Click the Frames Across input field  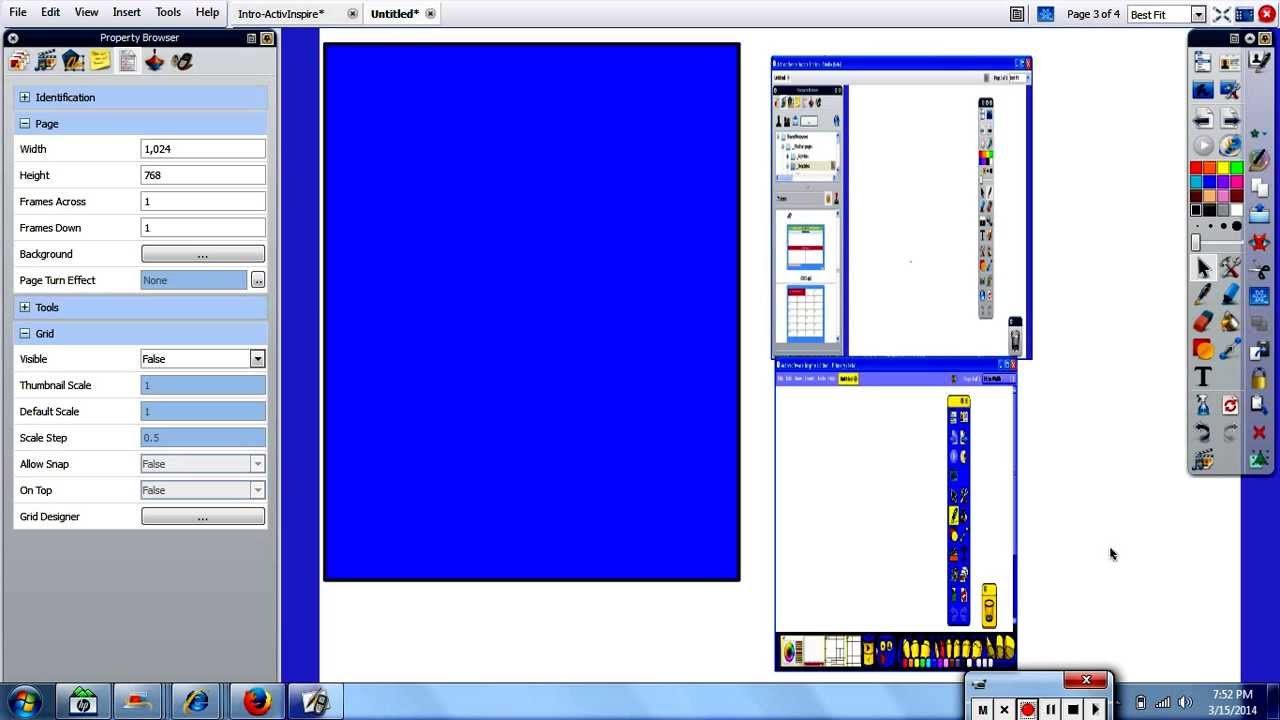pos(203,202)
